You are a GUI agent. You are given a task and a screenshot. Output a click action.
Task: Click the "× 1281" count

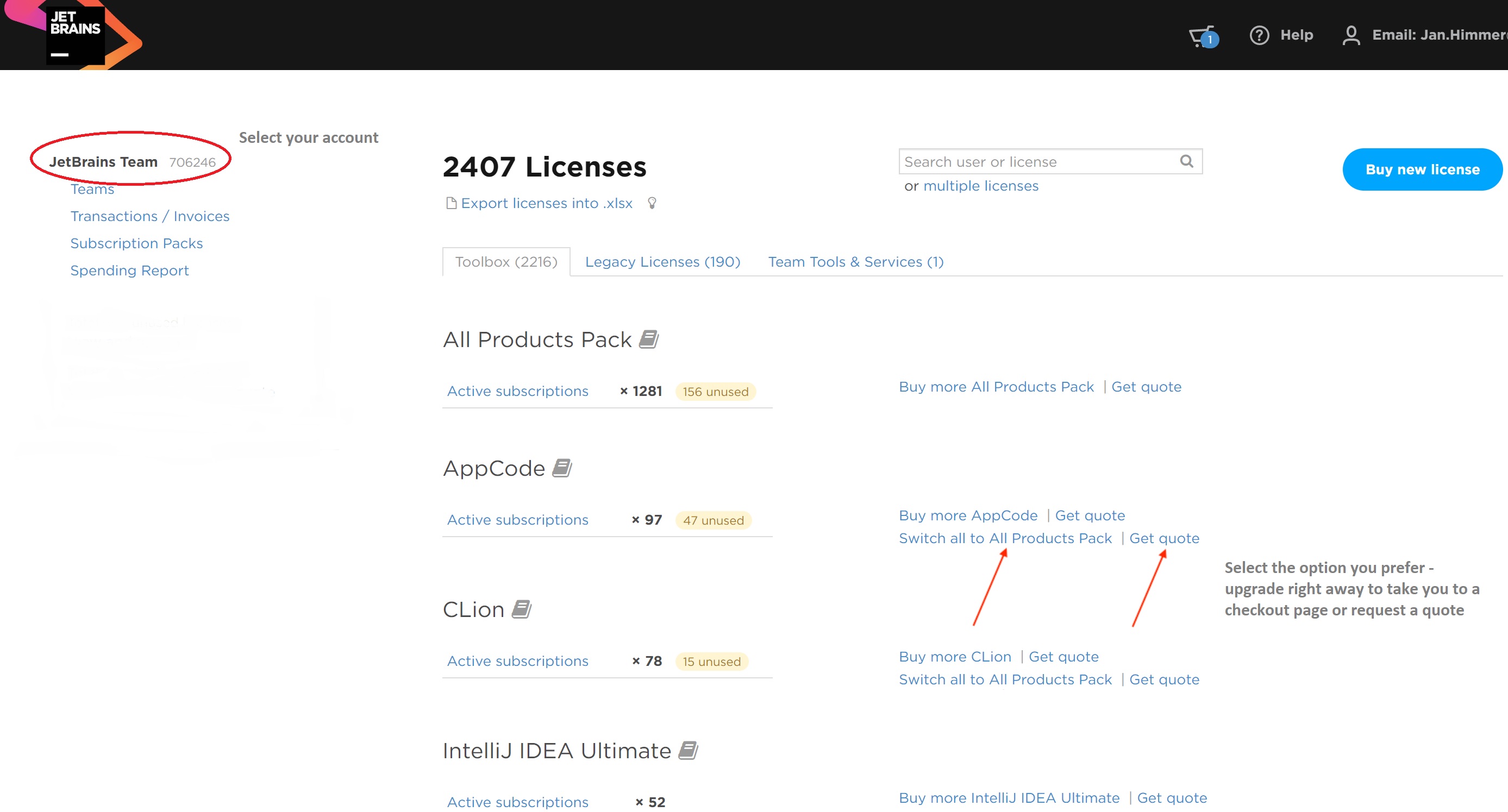pos(641,391)
